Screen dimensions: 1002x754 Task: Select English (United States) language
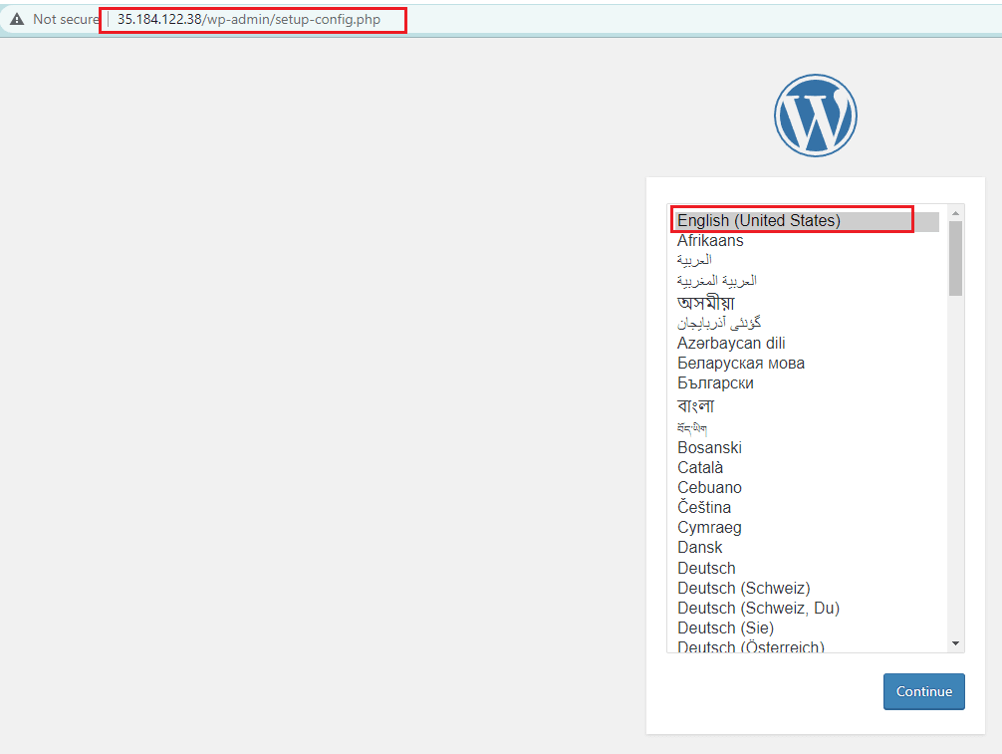click(808, 220)
